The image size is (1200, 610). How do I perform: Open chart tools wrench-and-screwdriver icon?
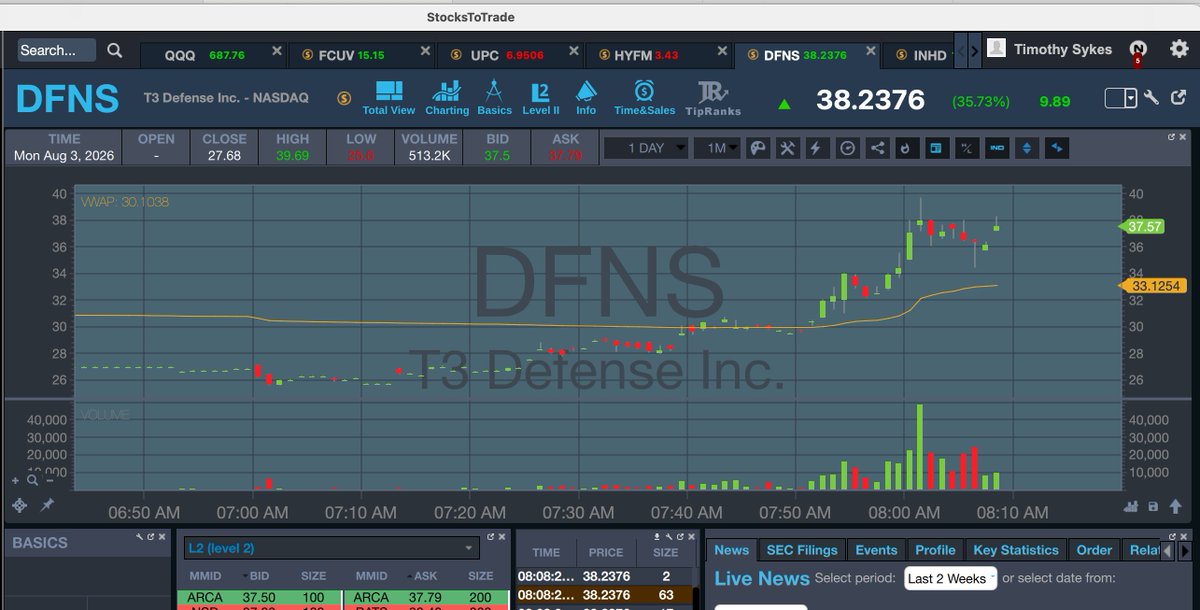pos(788,148)
